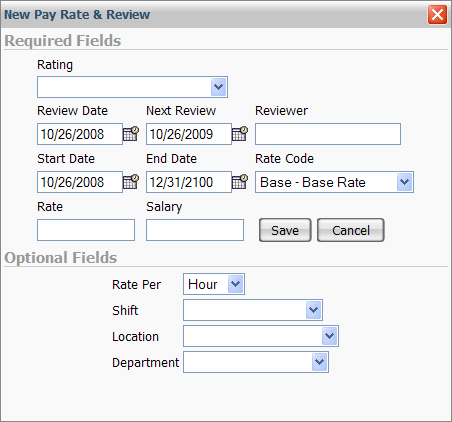452x422 pixels.
Task: Open the Next Review calendar picker
Action: (x=240, y=134)
